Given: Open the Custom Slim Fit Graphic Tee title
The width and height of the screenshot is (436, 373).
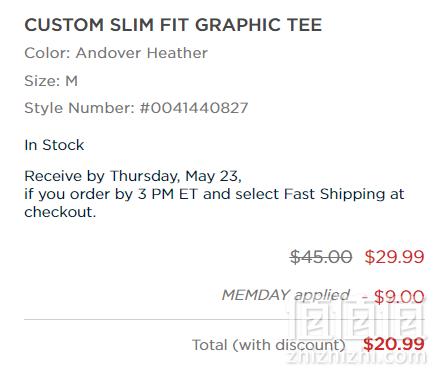Looking at the screenshot, I should tap(173, 25).
